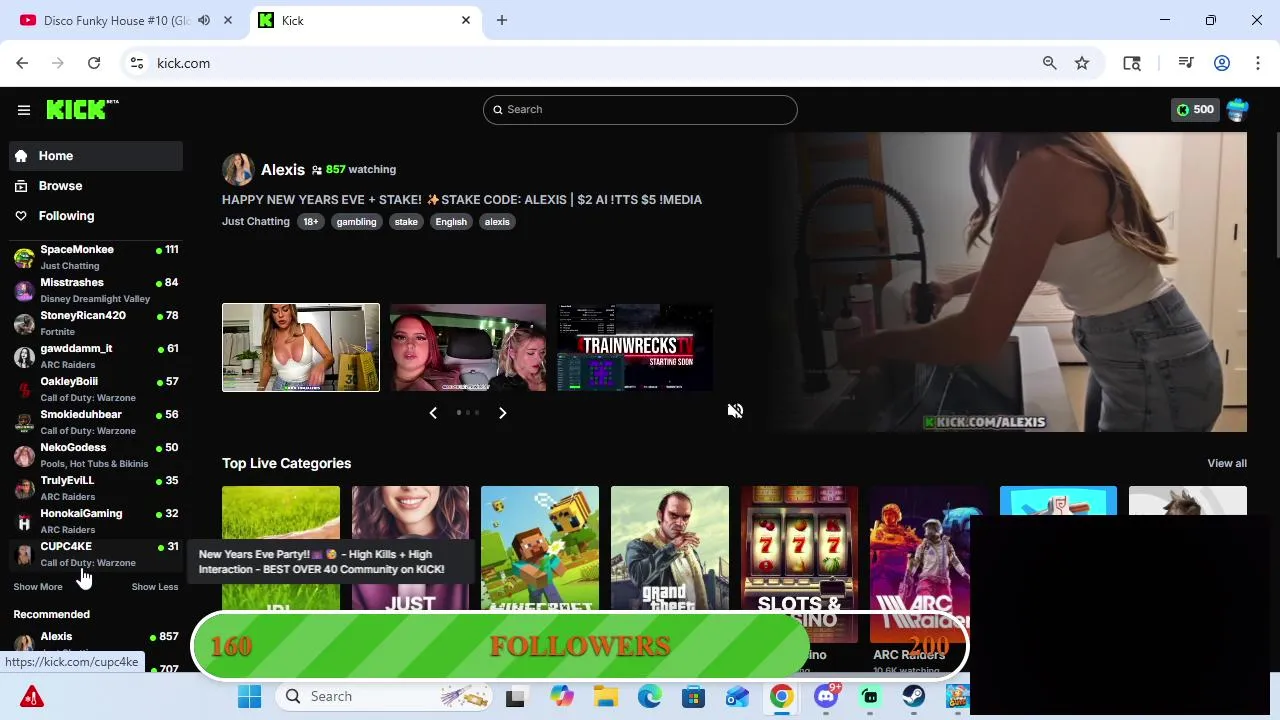Viewport: 1280px width, 720px height.
Task: Close the Kick browser tab
Action: pos(466,20)
